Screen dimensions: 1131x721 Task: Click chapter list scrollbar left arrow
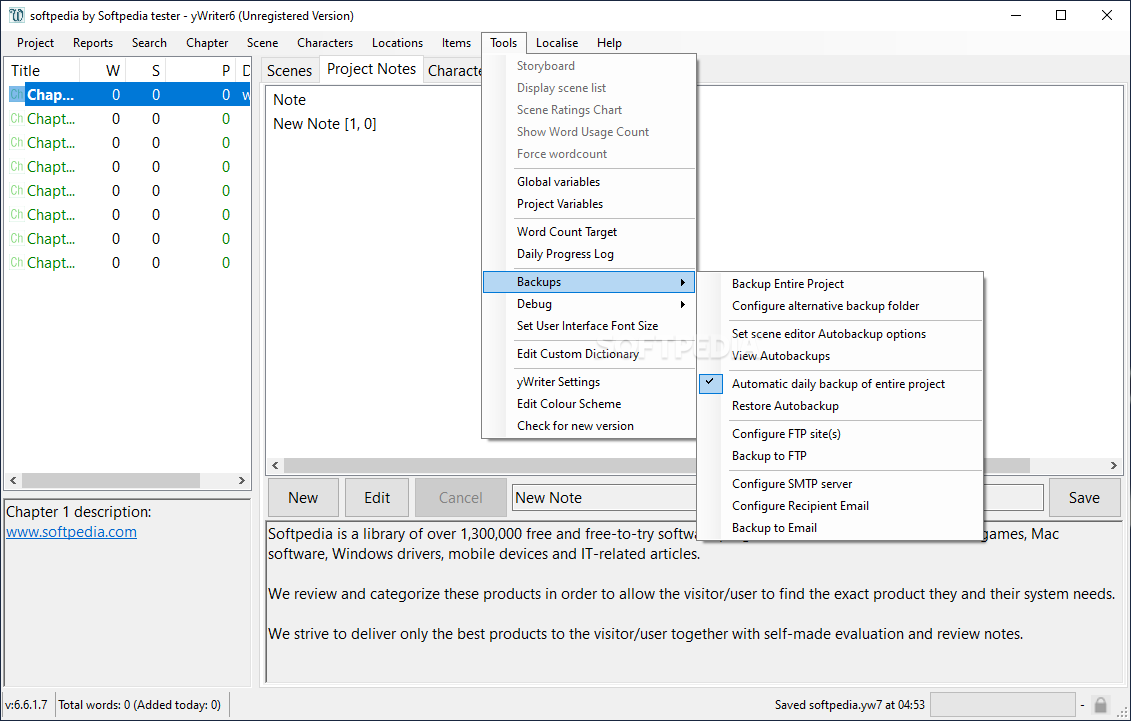13,480
